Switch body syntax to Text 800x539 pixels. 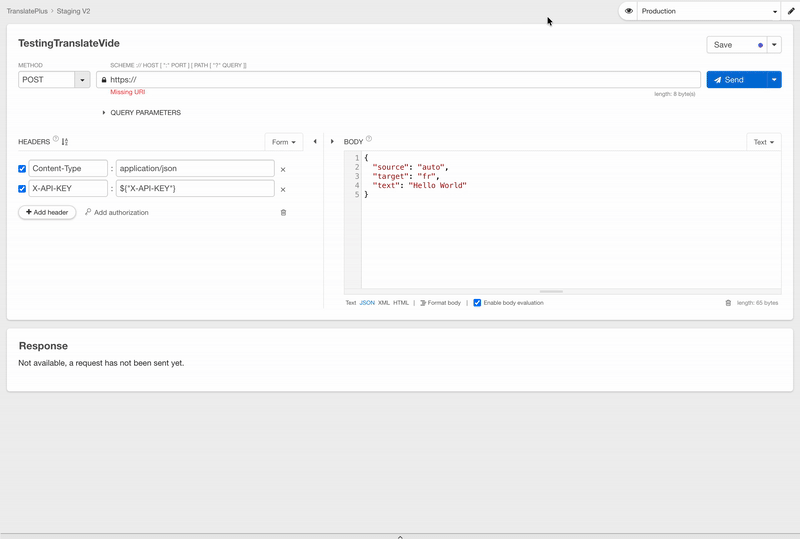[x=351, y=303]
